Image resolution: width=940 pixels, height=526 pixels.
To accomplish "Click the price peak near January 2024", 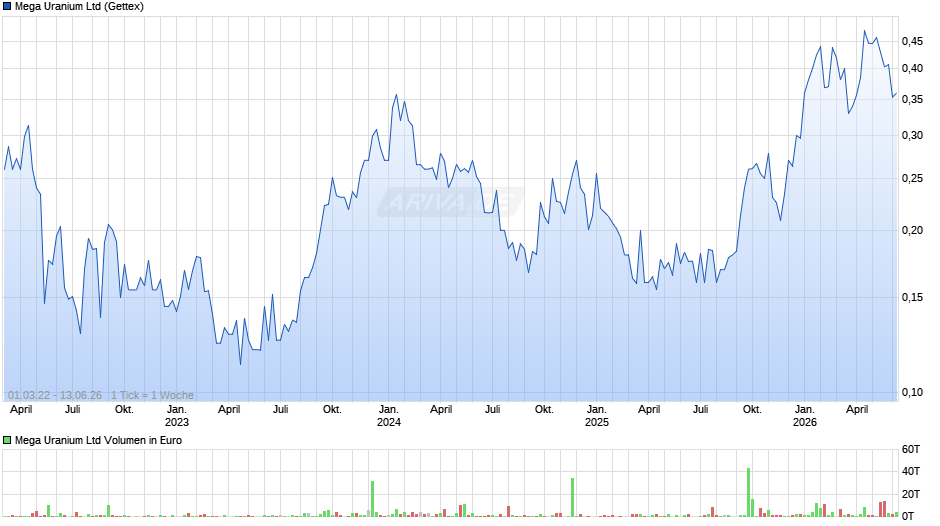I will 396,95.
